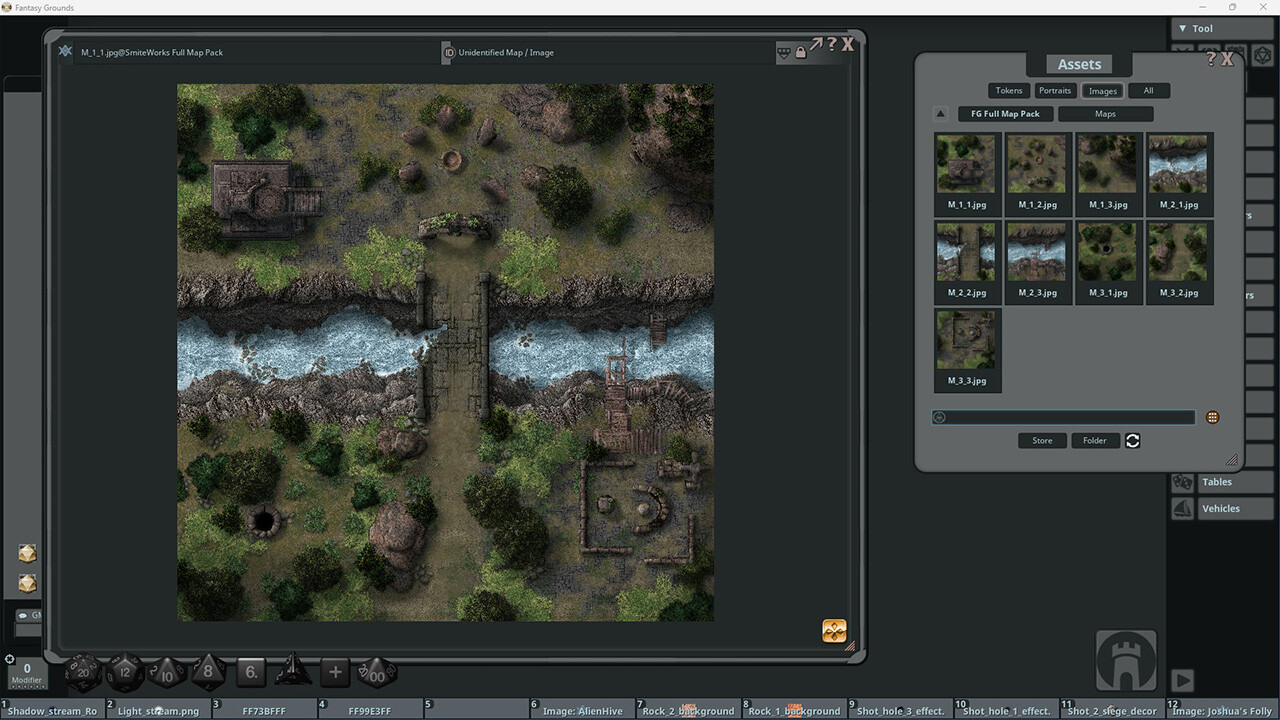
Task: Switch to the Portraits tab
Action: click(1055, 90)
